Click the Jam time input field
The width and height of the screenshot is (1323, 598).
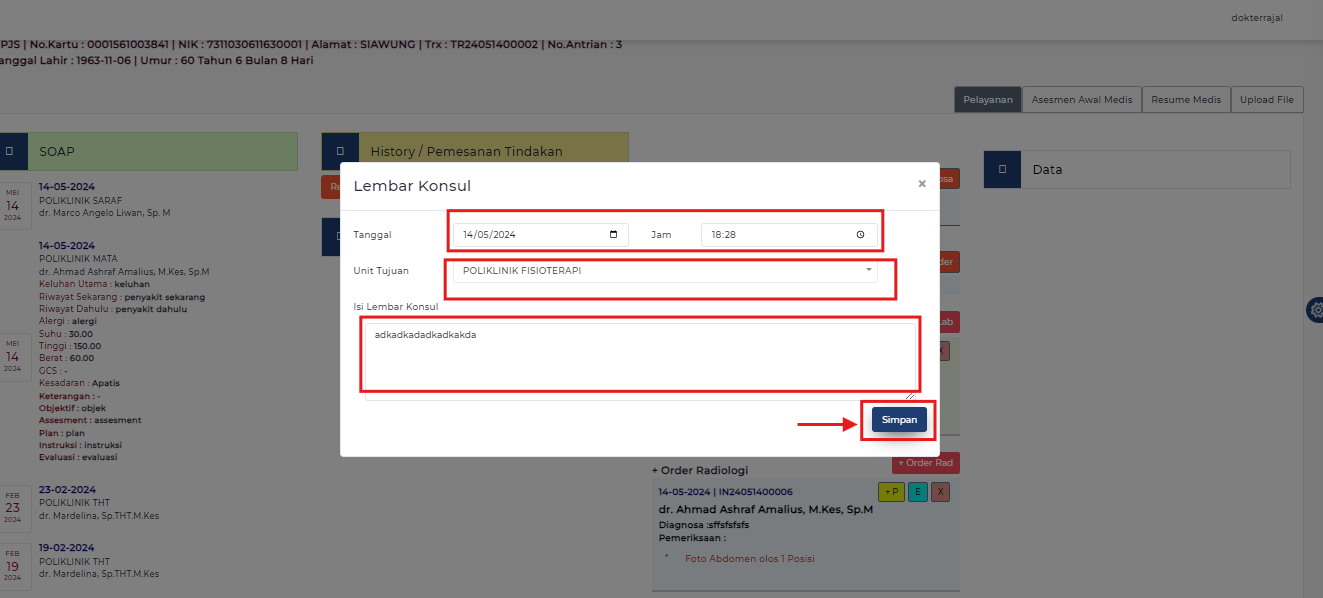[x=775, y=235]
